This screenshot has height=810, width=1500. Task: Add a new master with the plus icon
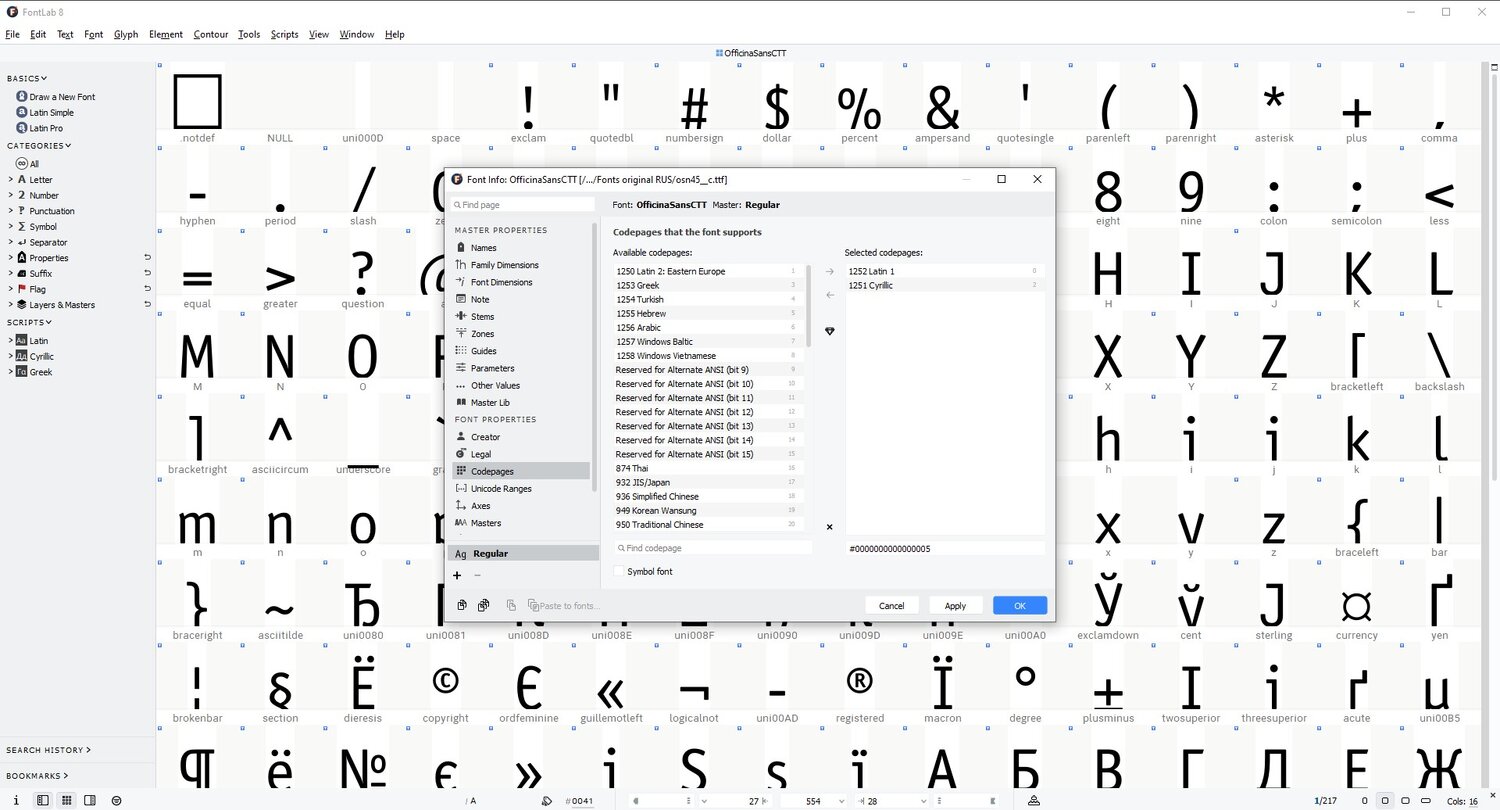pyautogui.click(x=457, y=575)
